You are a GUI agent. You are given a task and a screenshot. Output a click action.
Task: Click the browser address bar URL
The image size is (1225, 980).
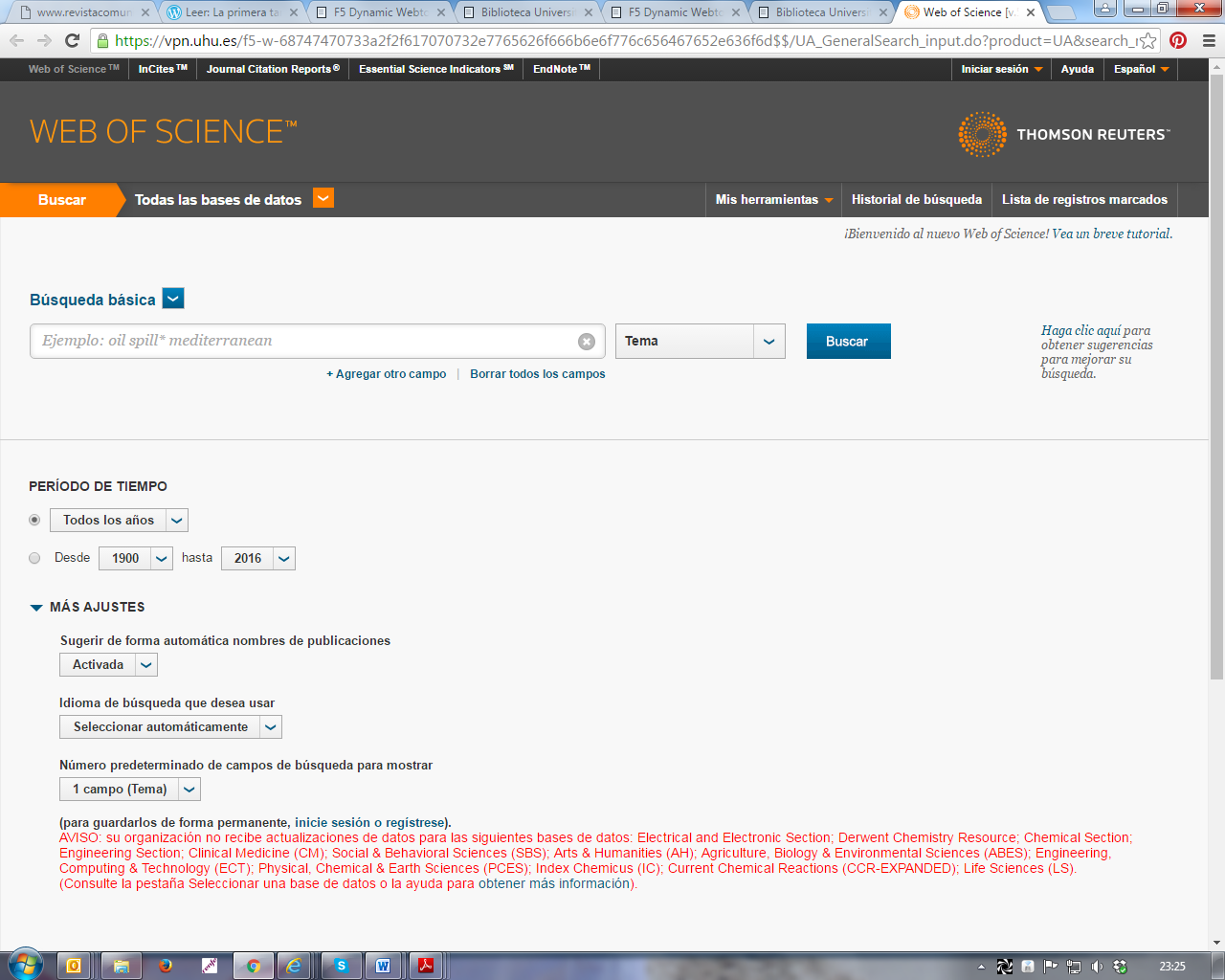(x=626, y=41)
